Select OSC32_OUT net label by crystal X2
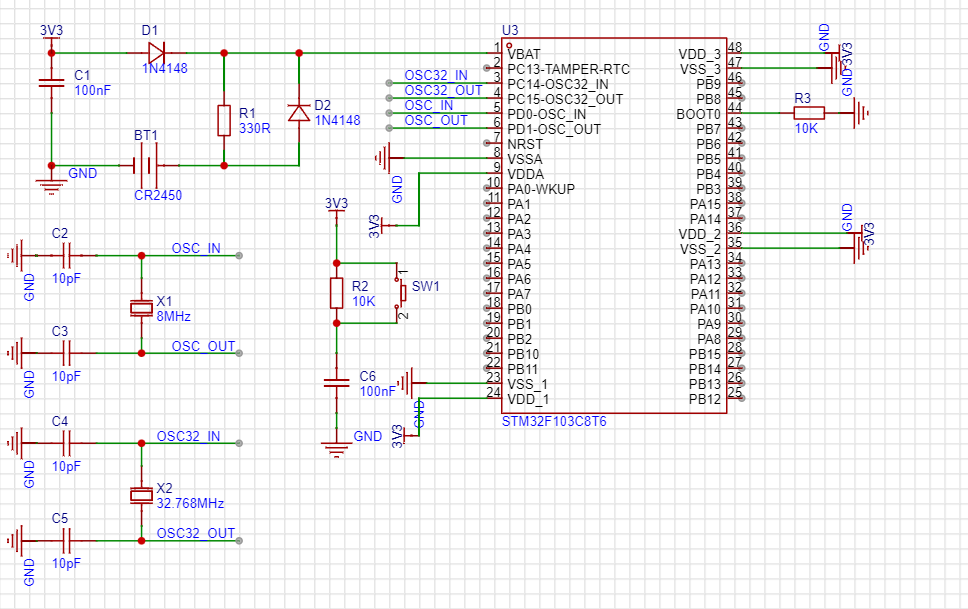968x609 pixels. pyautogui.click(x=196, y=533)
